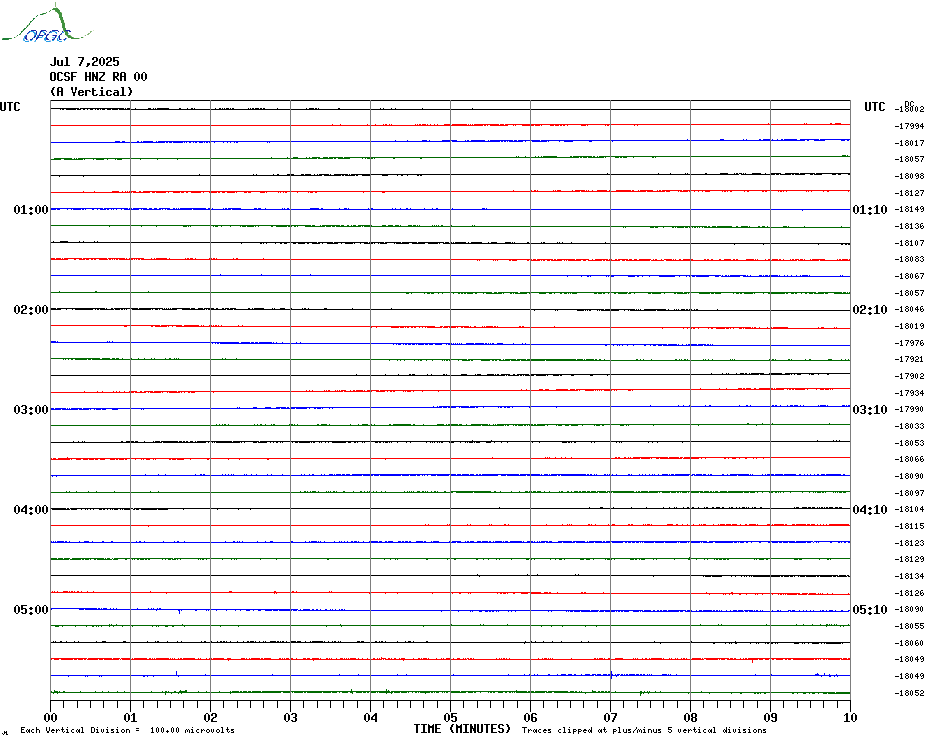The width and height of the screenshot is (930, 744).
Task: Click the 09 minute axis label
Action: coord(770,718)
